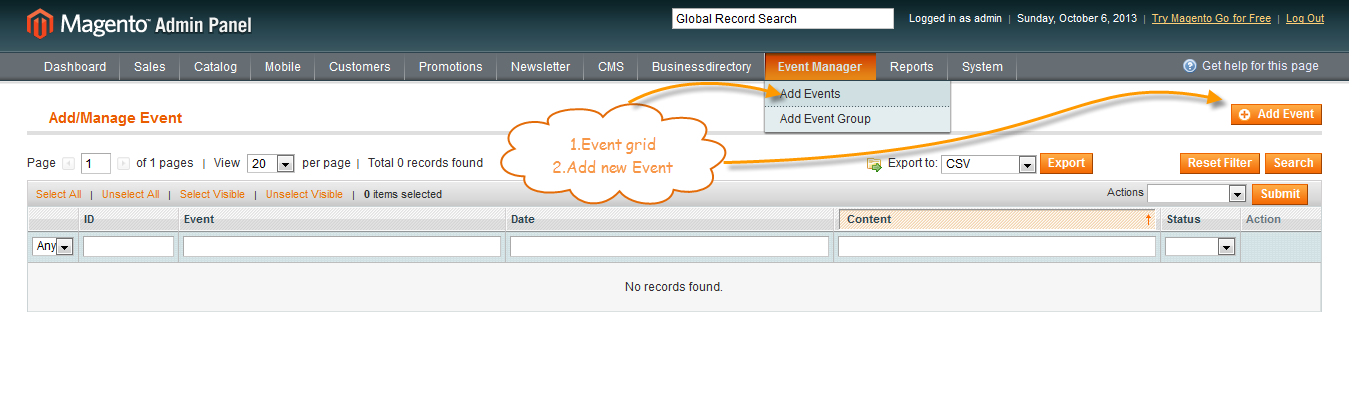Open the Dashboard menu

(75, 67)
